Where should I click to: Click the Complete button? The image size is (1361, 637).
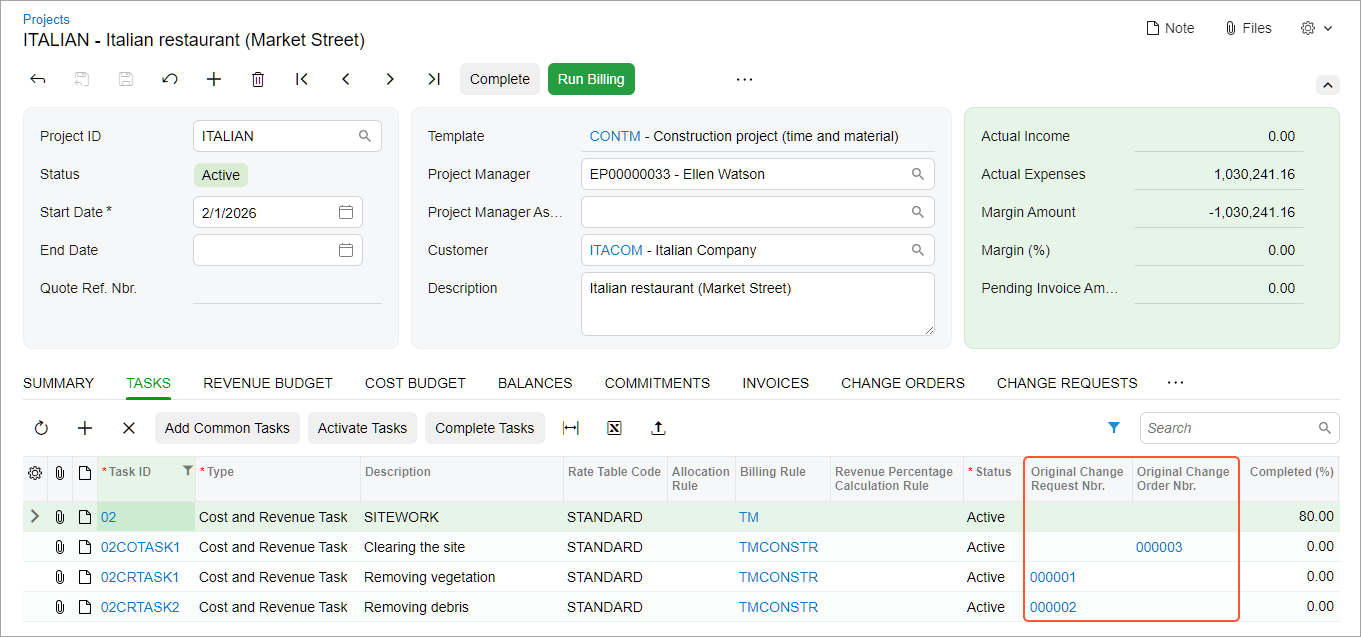click(x=500, y=79)
